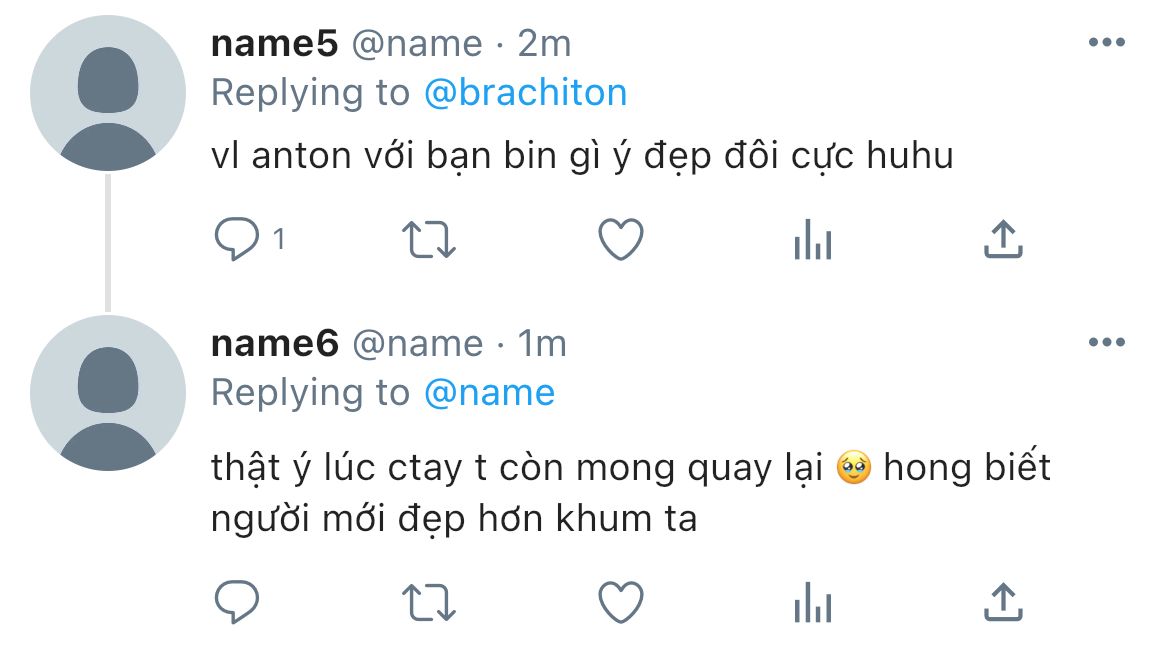The height and width of the screenshot is (645, 1170).
Task: Open name5's profile picture
Action: click(x=108, y=93)
